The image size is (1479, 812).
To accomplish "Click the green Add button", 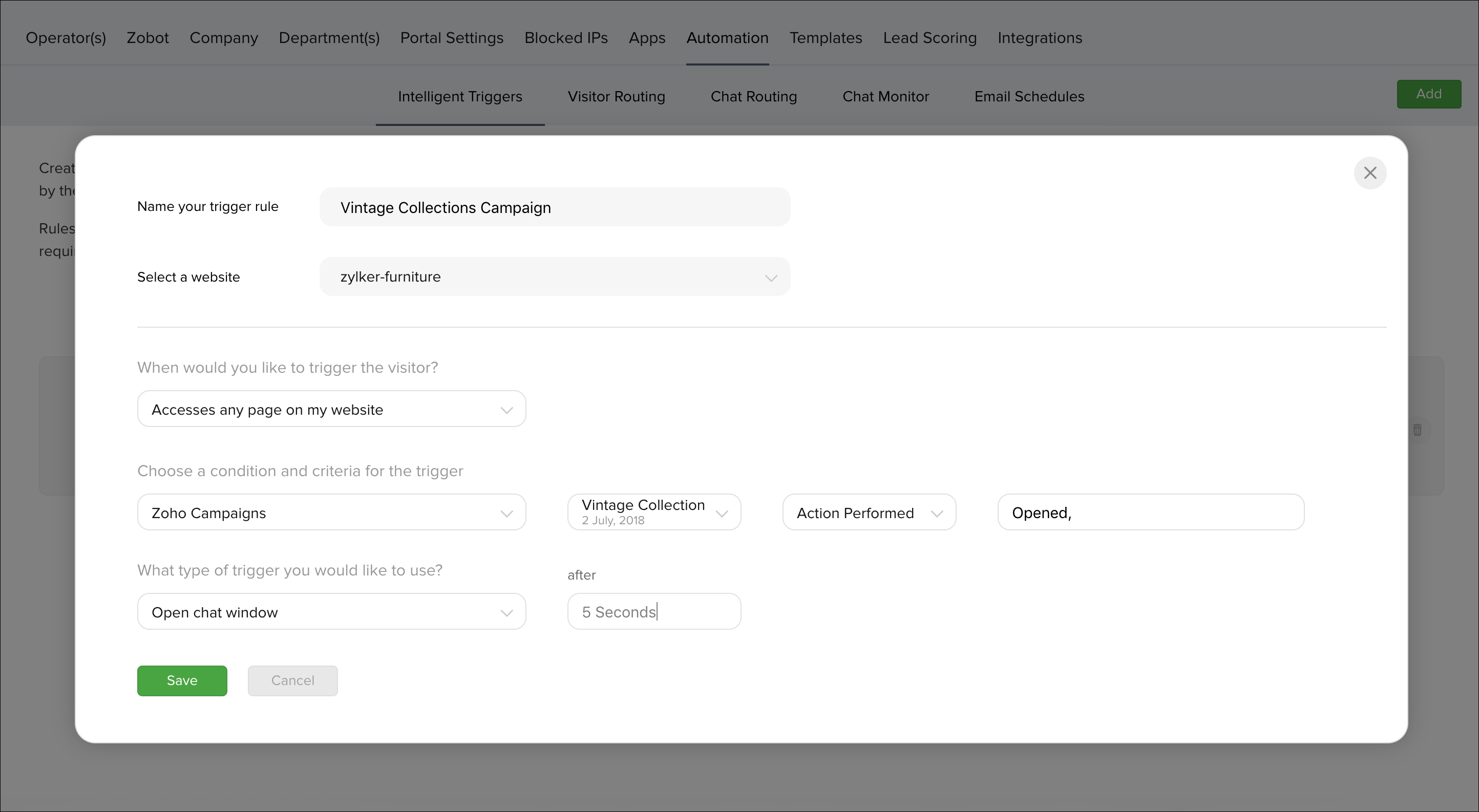I will 1428,94.
